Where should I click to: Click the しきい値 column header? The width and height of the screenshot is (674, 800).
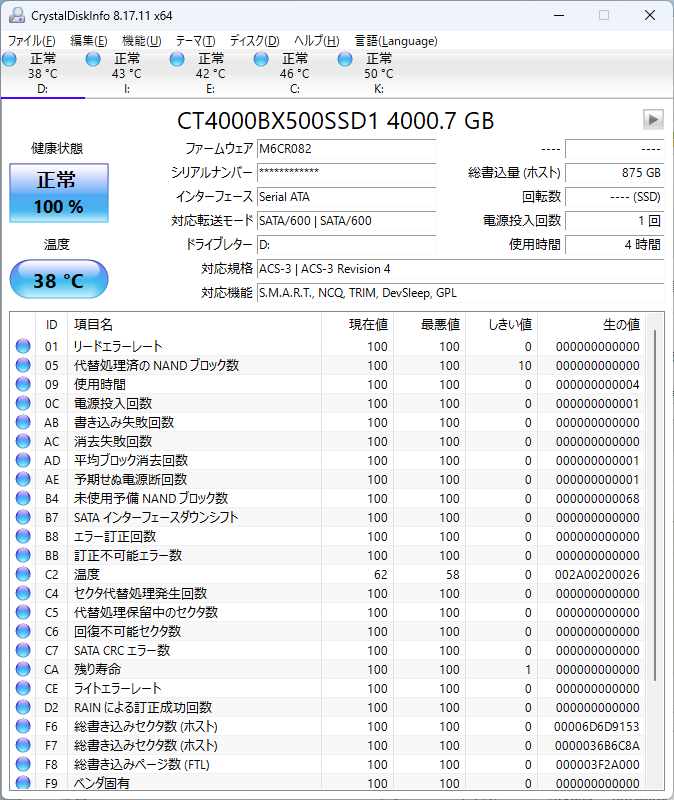[x=502, y=324]
